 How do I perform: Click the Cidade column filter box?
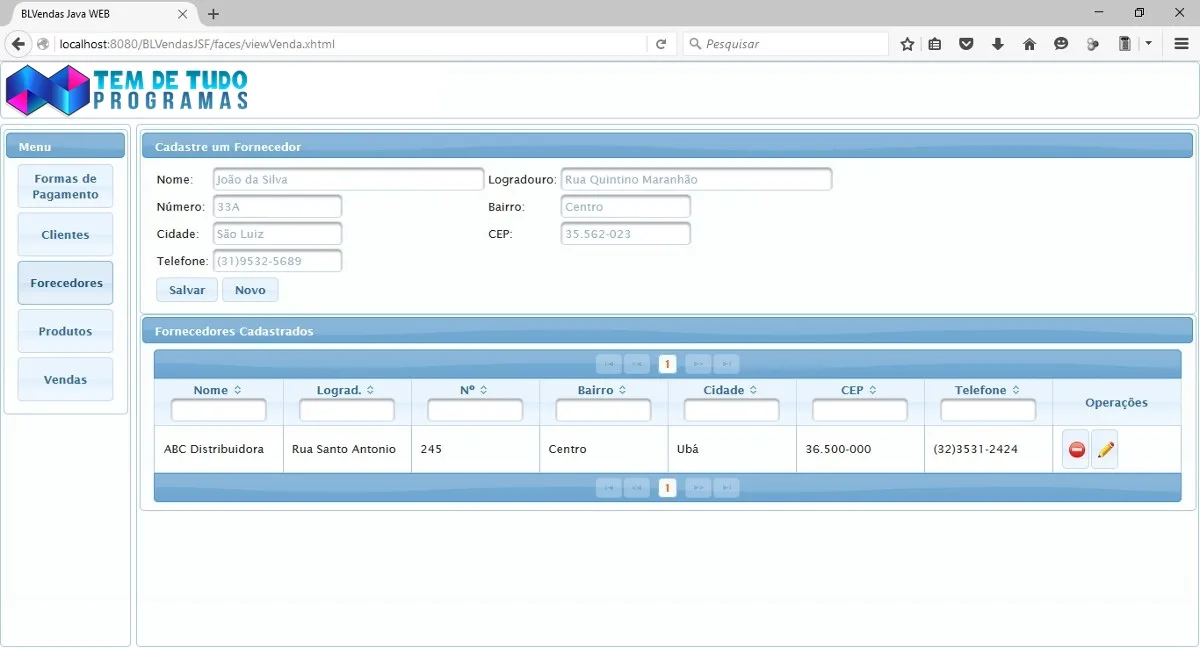731,411
